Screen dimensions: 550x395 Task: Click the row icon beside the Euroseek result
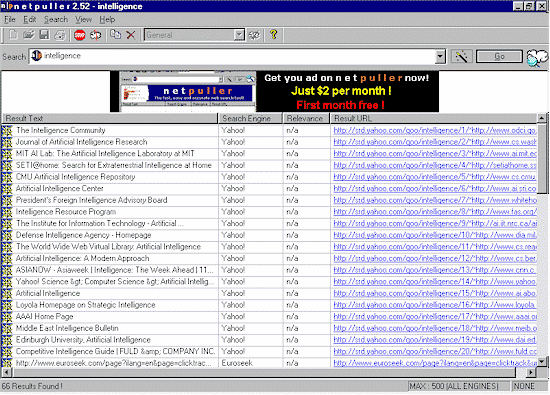[7, 363]
